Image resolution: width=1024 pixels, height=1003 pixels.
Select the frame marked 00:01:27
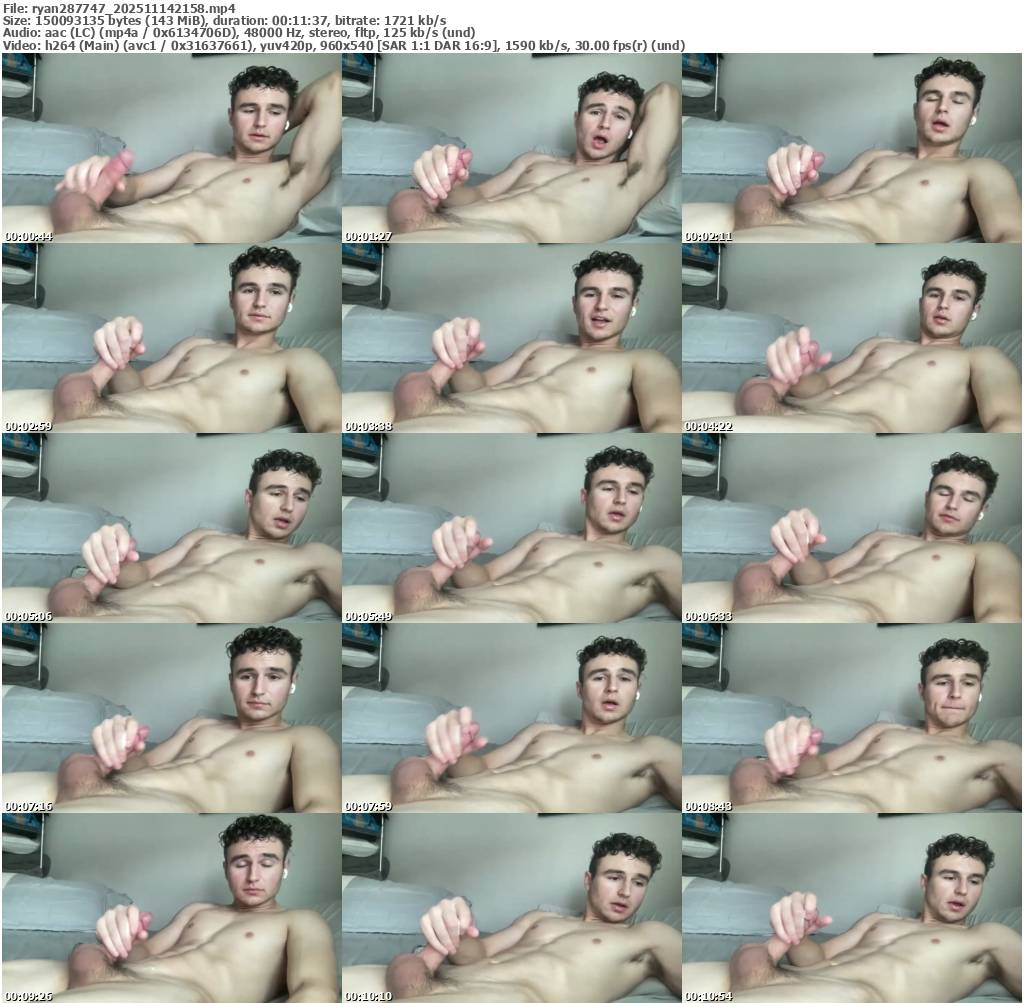coord(511,148)
